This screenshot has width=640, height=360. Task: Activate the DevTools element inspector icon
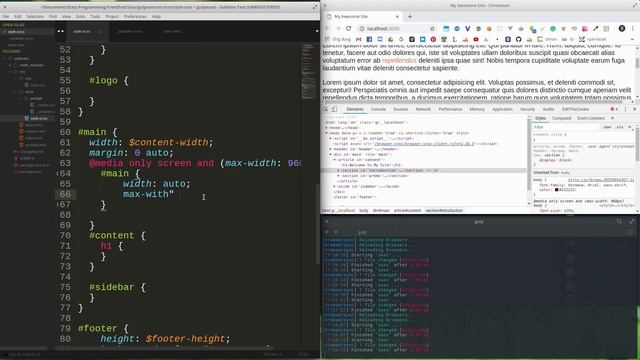(326, 109)
